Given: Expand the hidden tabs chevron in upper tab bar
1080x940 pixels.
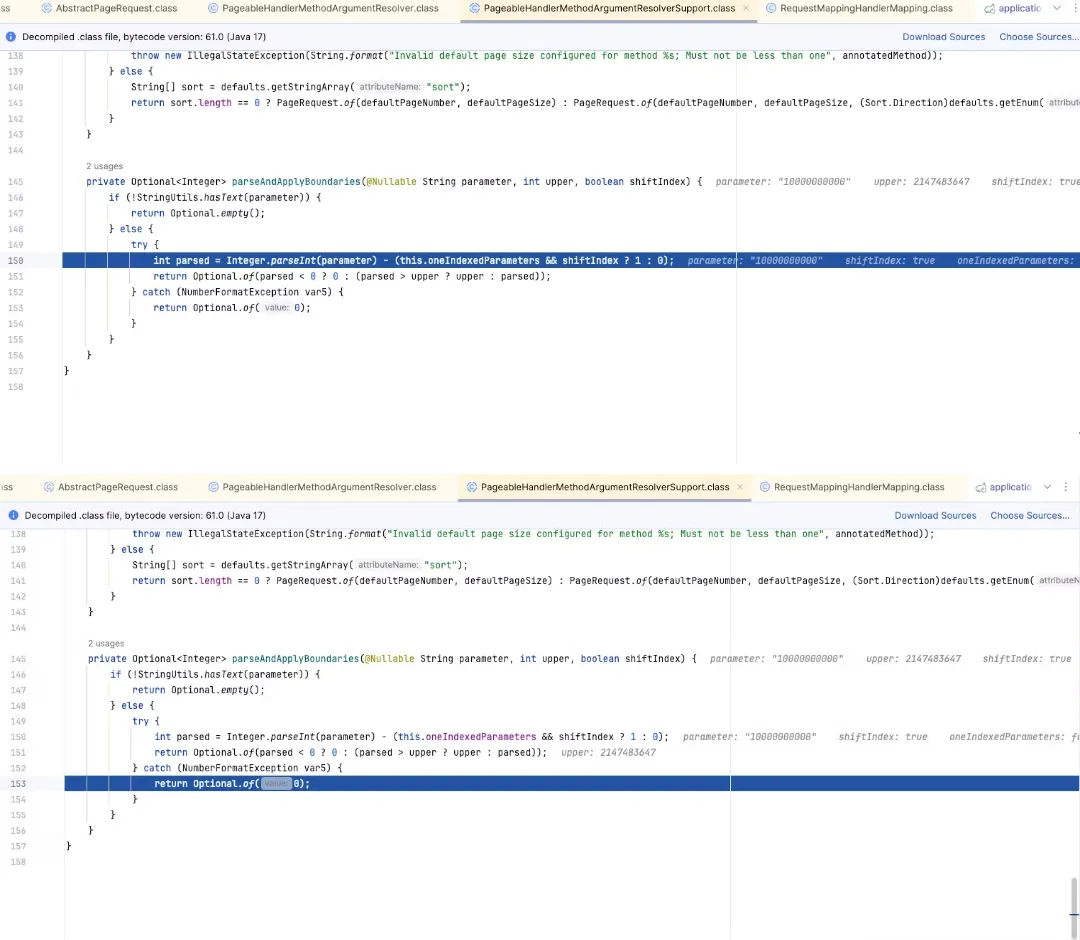Looking at the screenshot, I should [x=1057, y=8].
